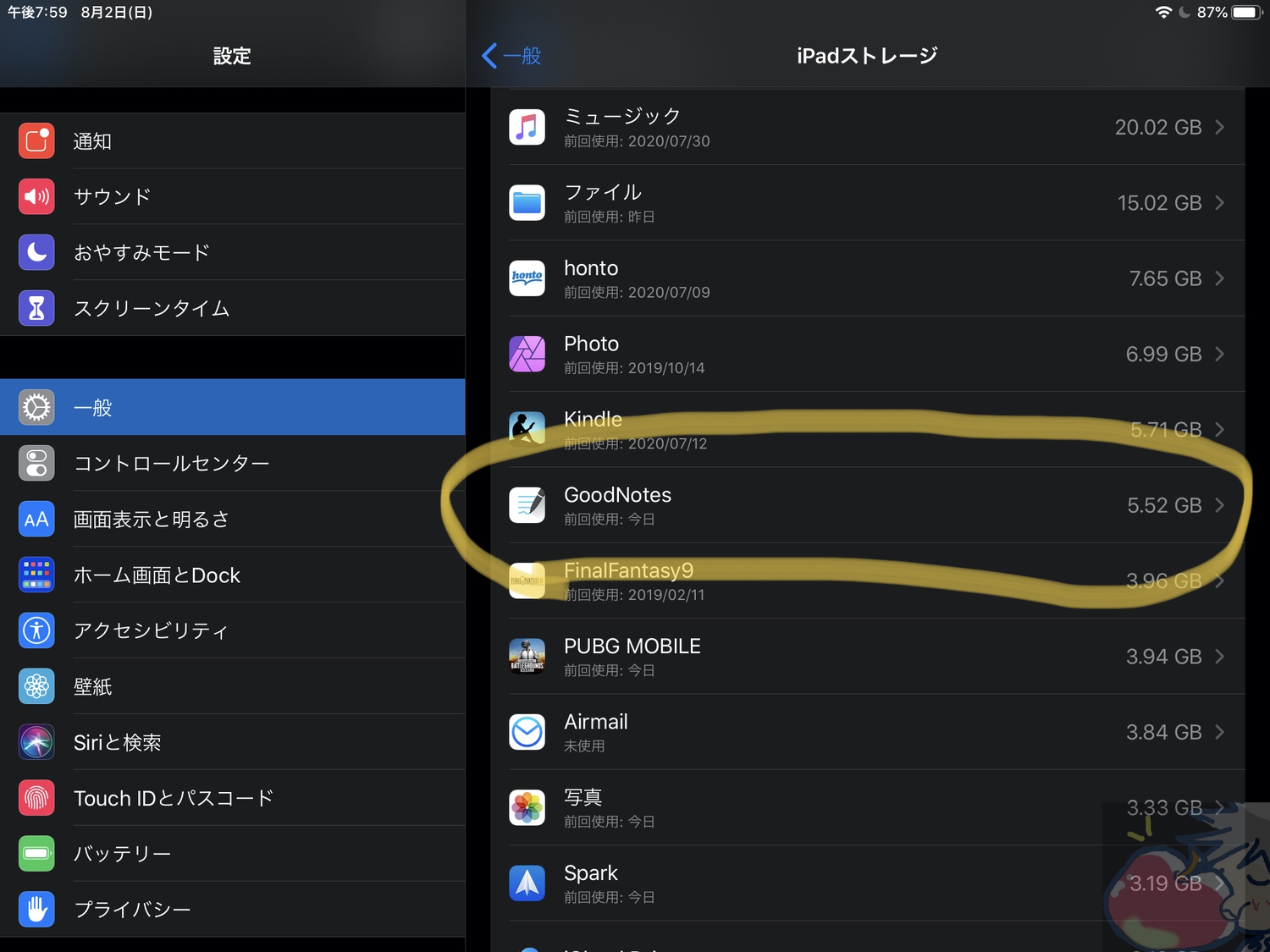This screenshot has height=952, width=1270.
Task: Tap the PUBG MOBILE app icon
Action: (527, 657)
